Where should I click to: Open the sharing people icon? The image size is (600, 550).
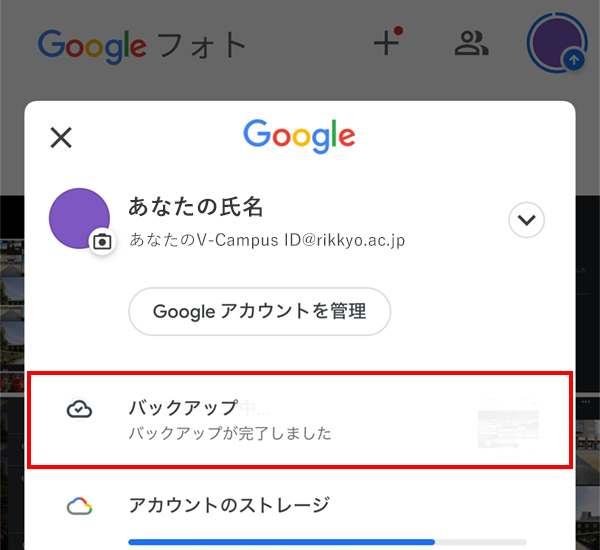(x=471, y=43)
